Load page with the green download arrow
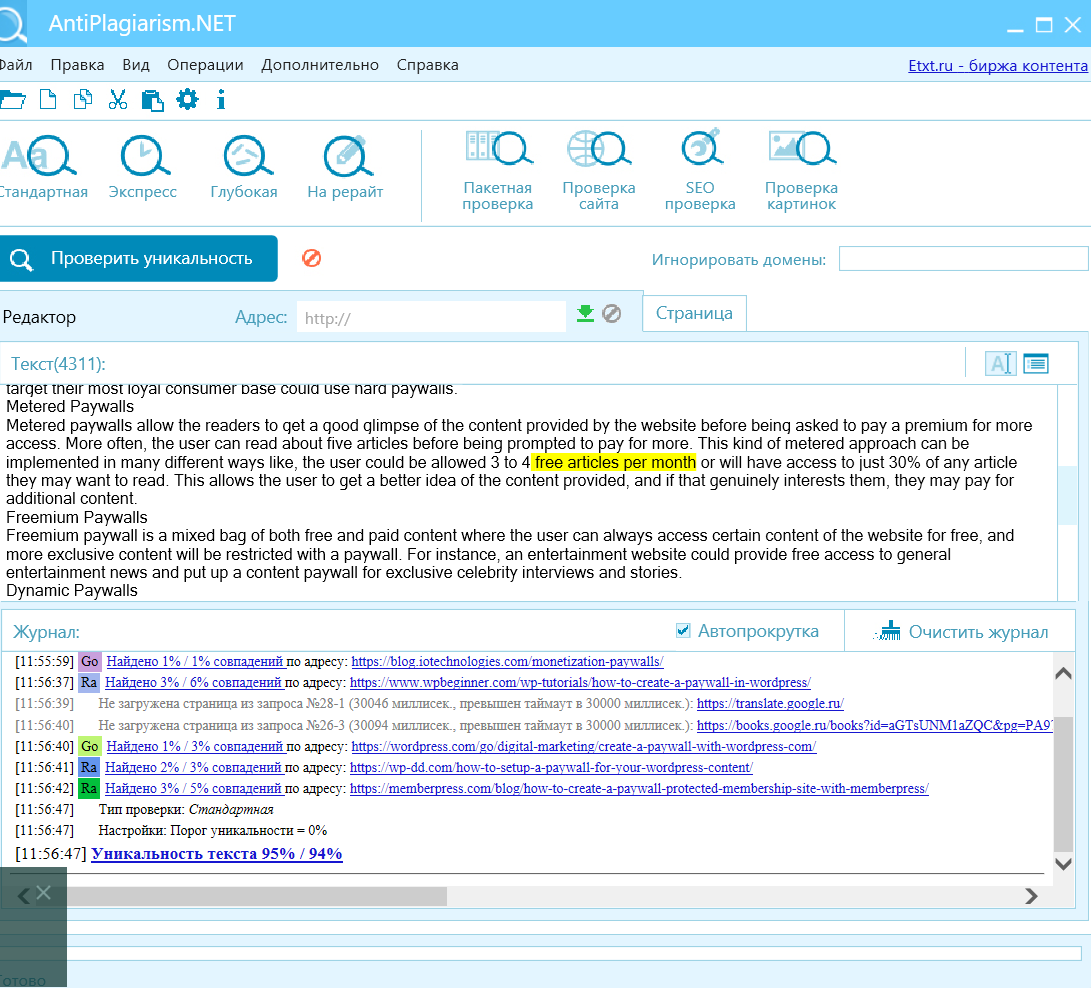The width and height of the screenshot is (1091, 988). point(586,314)
